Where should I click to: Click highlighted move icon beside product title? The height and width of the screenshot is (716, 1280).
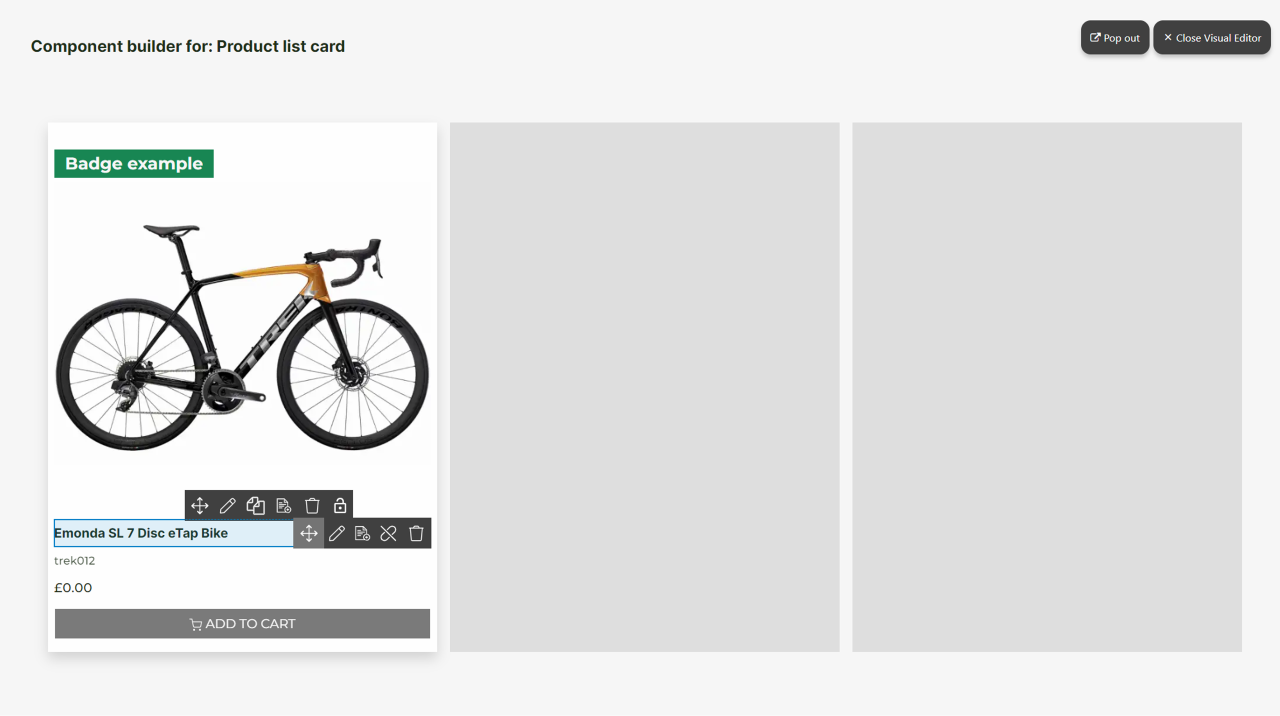(309, 533)
